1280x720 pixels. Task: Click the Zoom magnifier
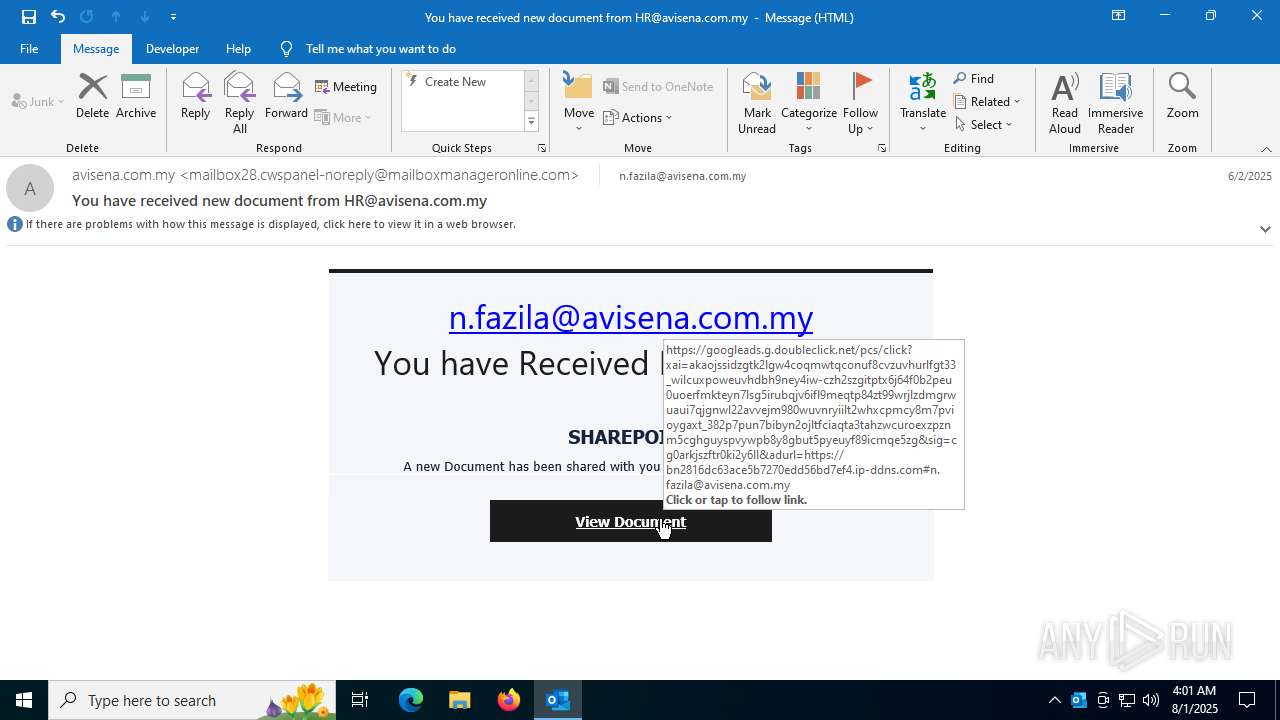click(1182, 97)
